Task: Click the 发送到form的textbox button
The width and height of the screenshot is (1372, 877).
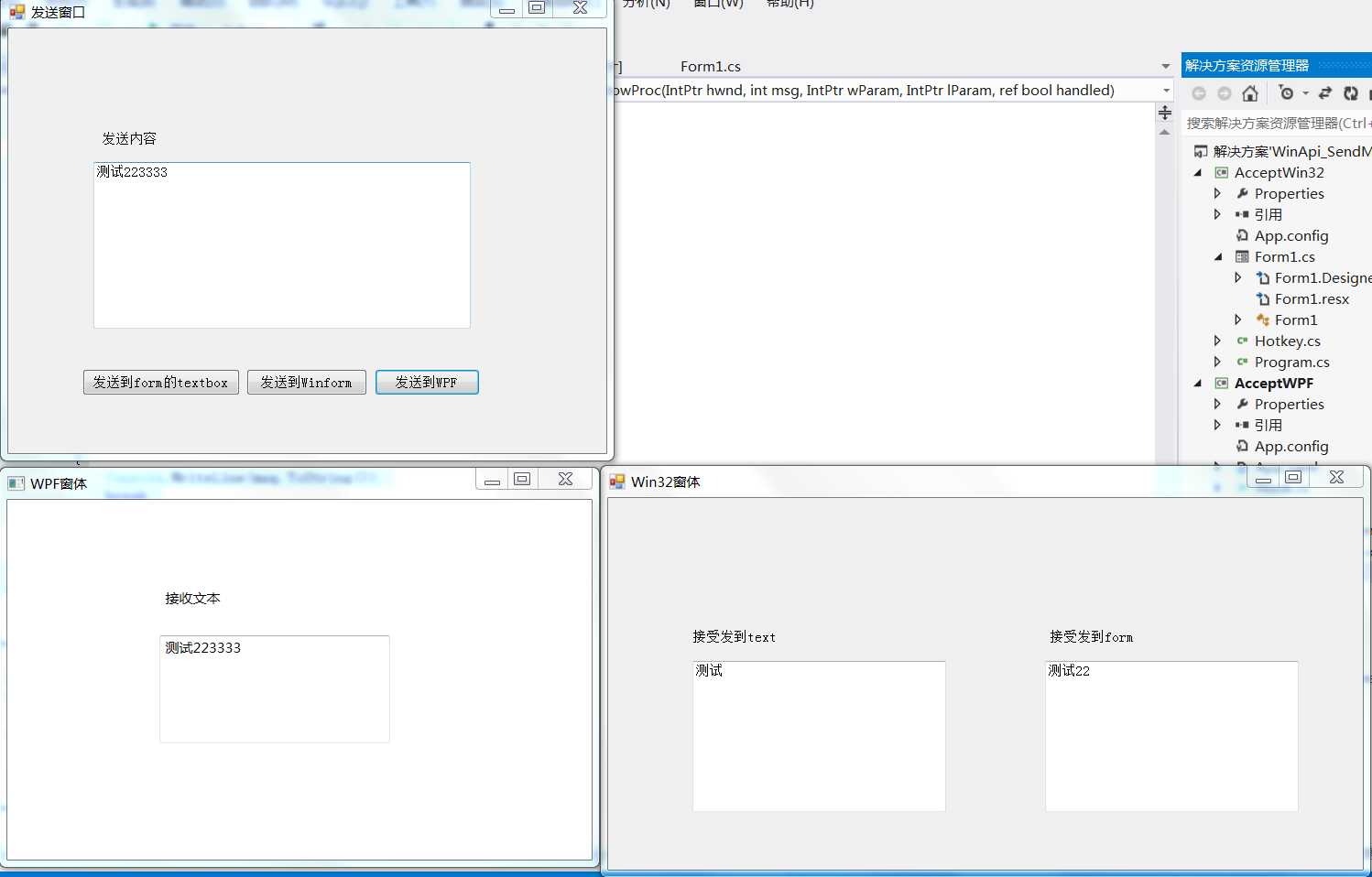Action: click(x=161, y=382)
